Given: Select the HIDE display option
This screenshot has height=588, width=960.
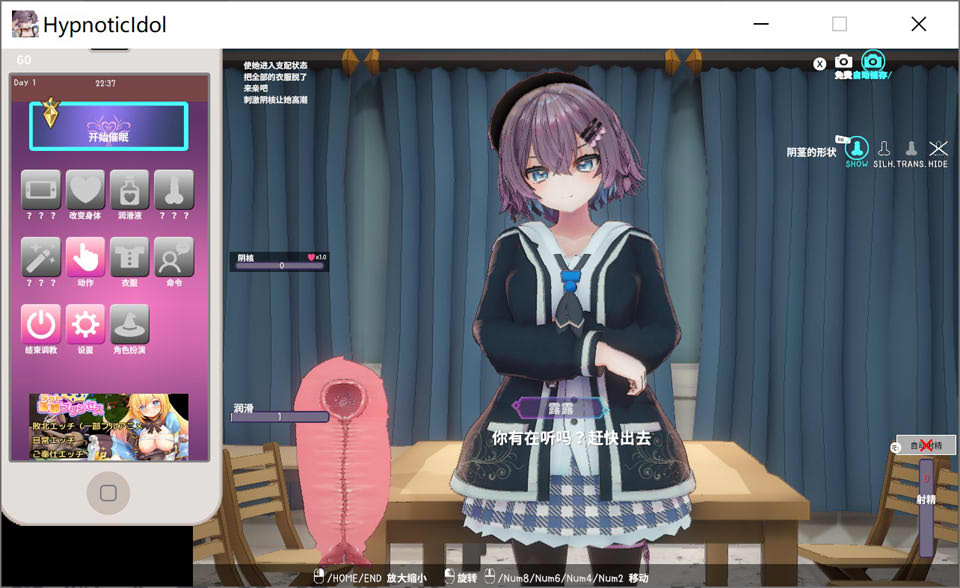Looking at the screenshot, I should click(938, 154).
